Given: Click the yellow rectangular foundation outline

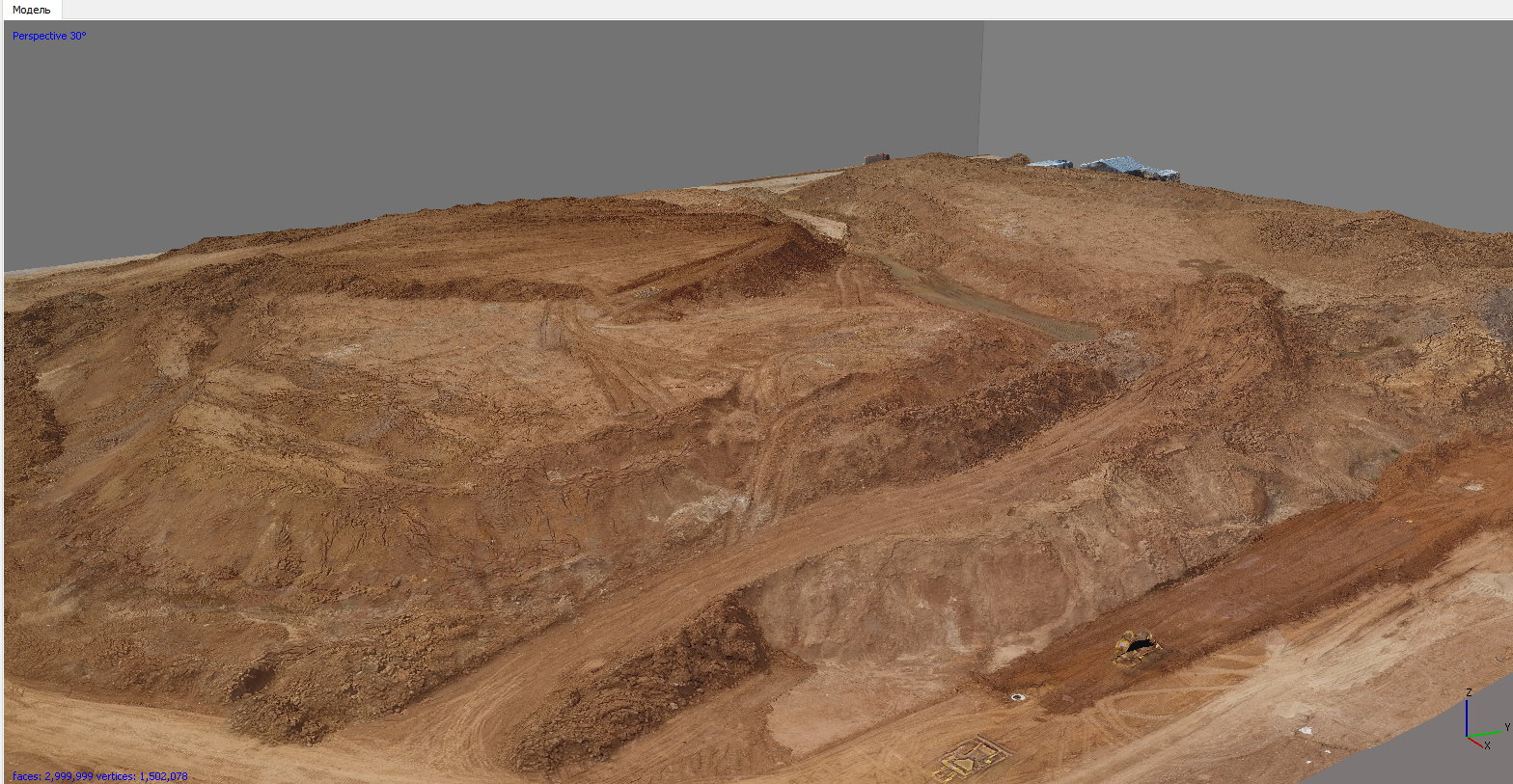Looking at the screenshot, I should click(x=970, y=757).
